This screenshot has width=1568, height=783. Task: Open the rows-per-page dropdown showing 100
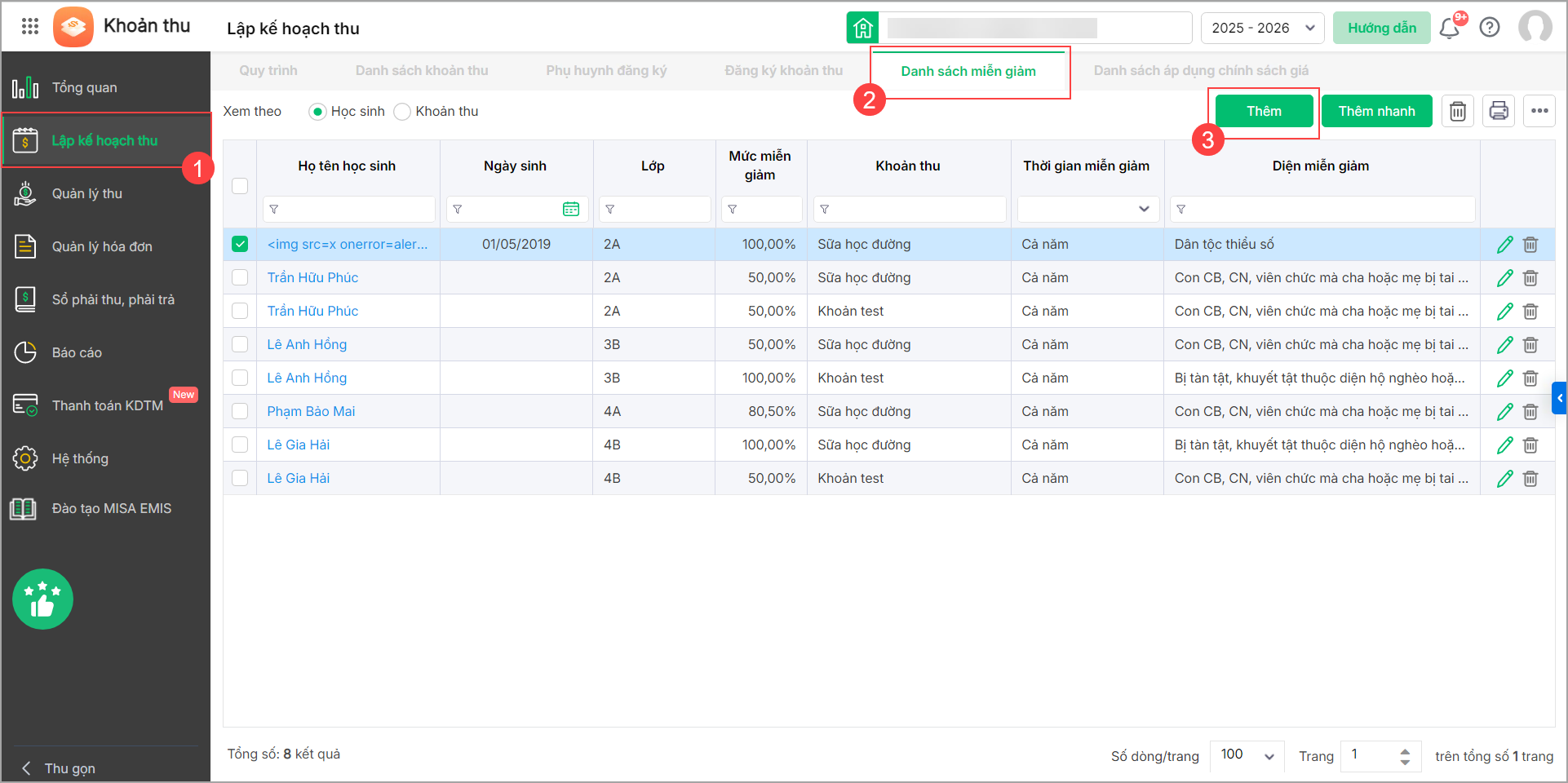click(1247, 755)
